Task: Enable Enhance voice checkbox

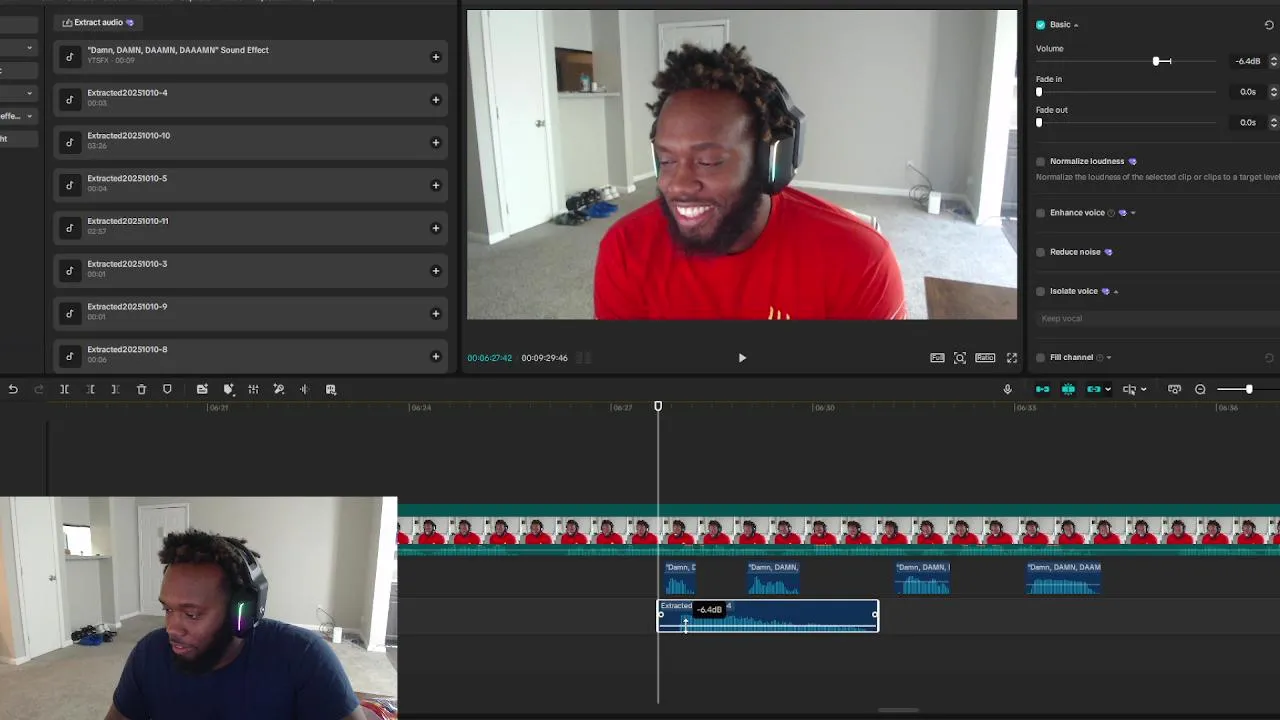Action: [1041, 213]
